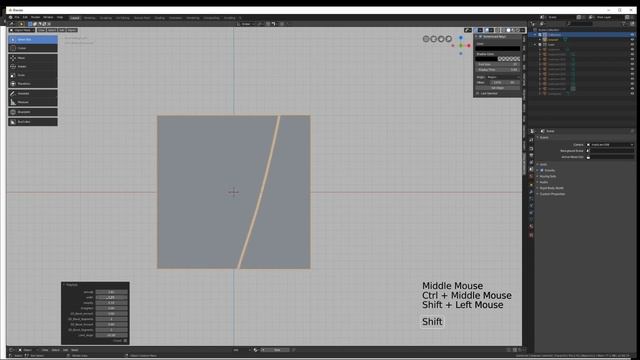Toggle the Screencast Keys panel checkbox

(480, 37)
